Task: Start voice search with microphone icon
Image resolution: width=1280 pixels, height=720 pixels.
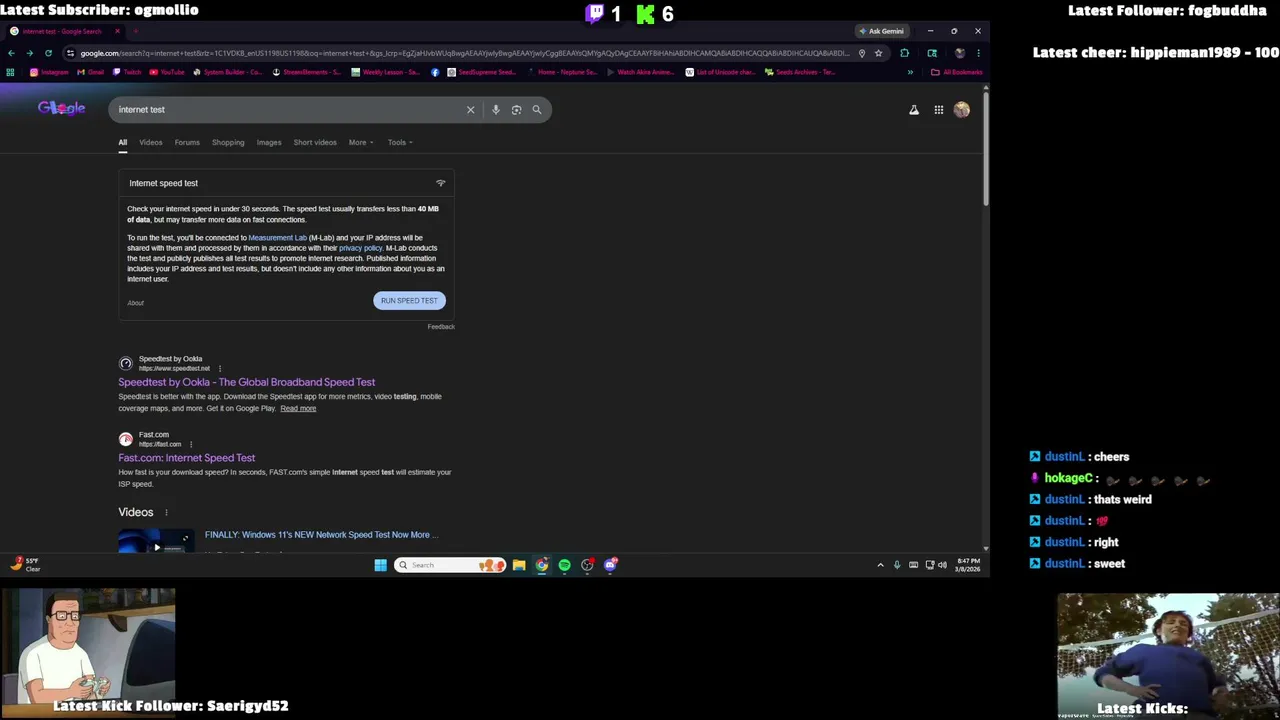Action: 495,110
